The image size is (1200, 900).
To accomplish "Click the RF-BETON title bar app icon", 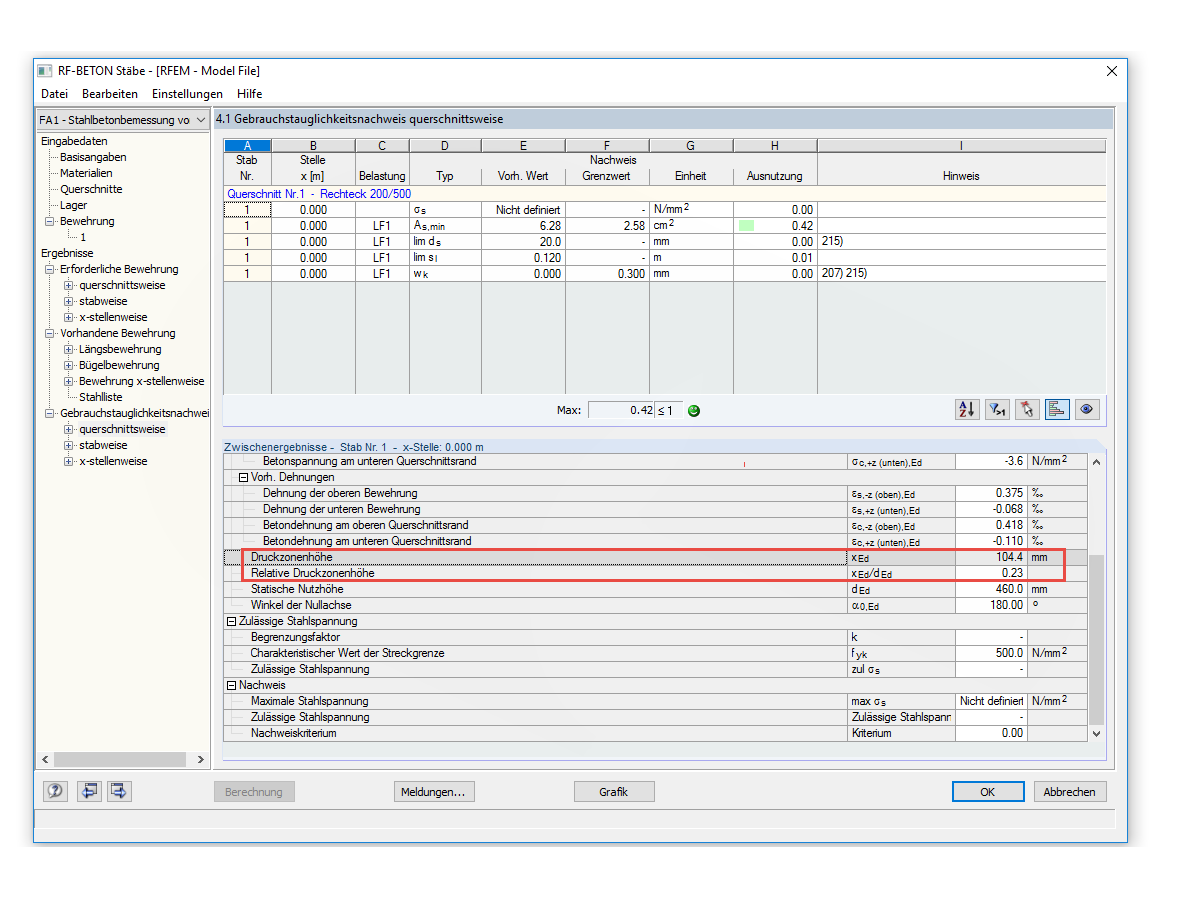I will coord(44,71).
